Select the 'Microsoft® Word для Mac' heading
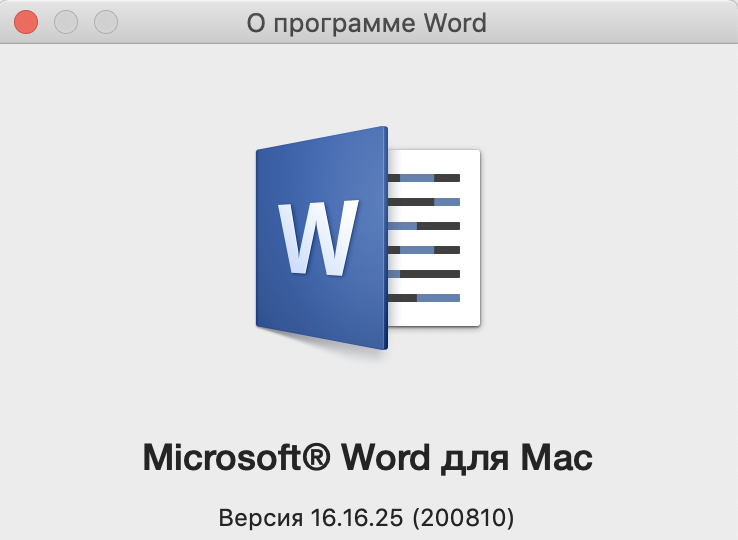This screenshot has height=540, width=738. tap(368, 457)
